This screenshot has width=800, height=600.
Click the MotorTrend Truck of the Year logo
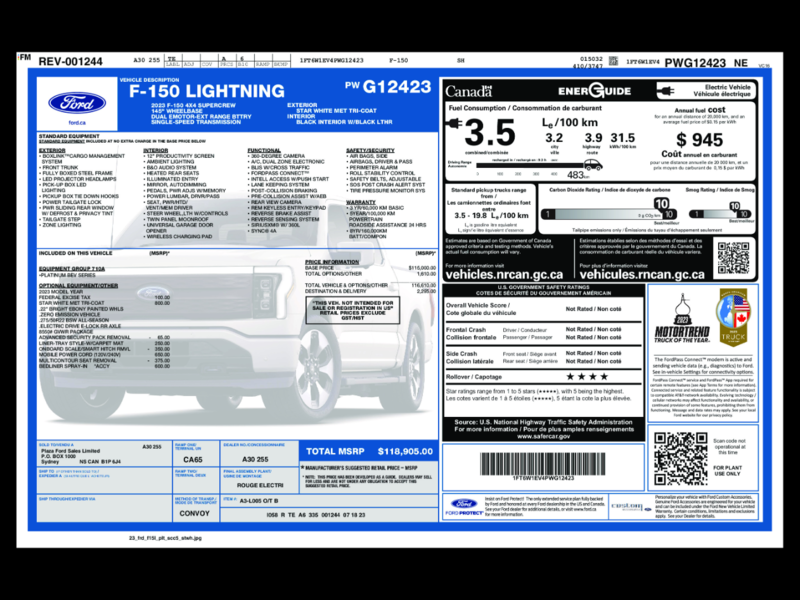coord(682,320)
